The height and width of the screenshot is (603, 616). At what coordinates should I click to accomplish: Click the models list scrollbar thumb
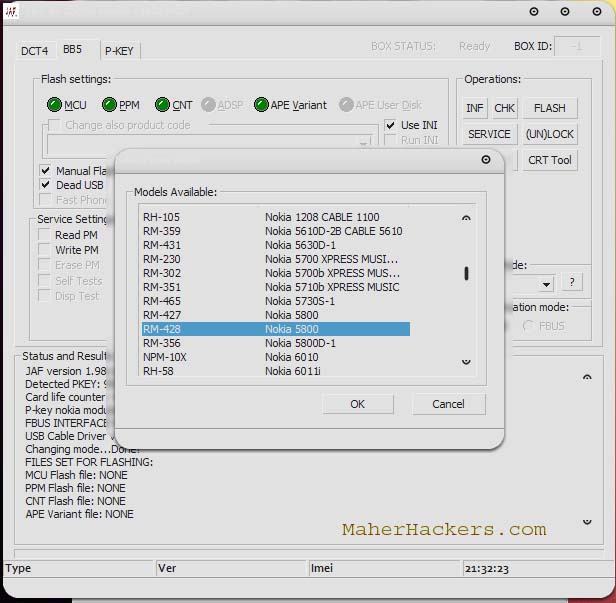click(x=466, y=274)
